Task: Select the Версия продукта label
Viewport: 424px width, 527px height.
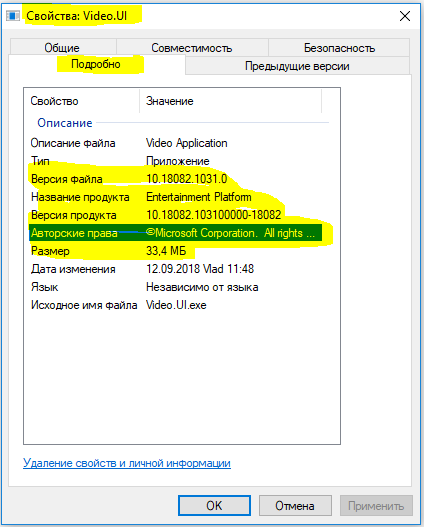Action: pyautogui.click(x=74, y=215)
